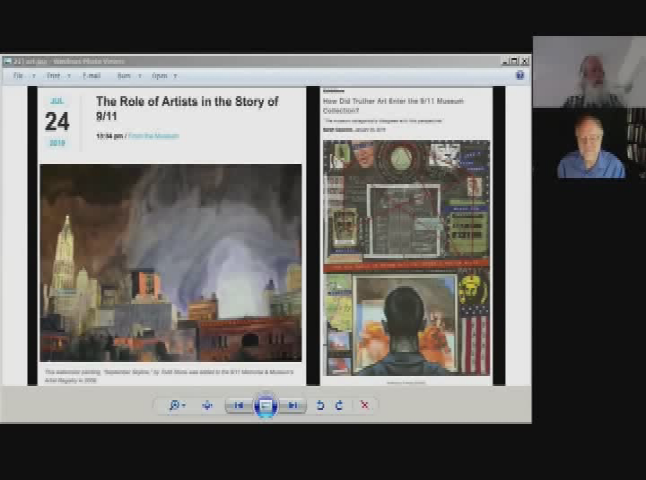Expand the File menu dropdown arrow
Screen dimensions: 646x480
34,76
